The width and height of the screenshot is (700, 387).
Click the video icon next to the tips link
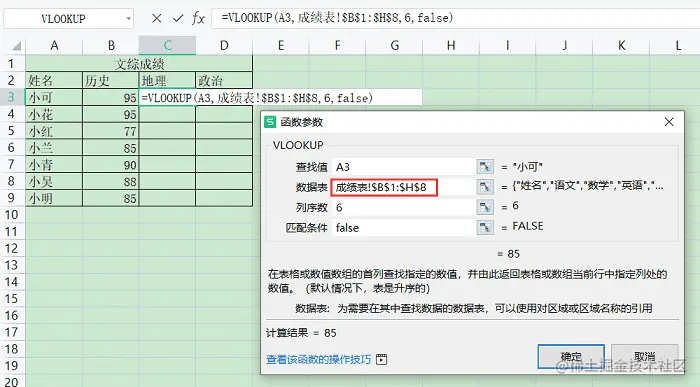(x=381, y=359)
